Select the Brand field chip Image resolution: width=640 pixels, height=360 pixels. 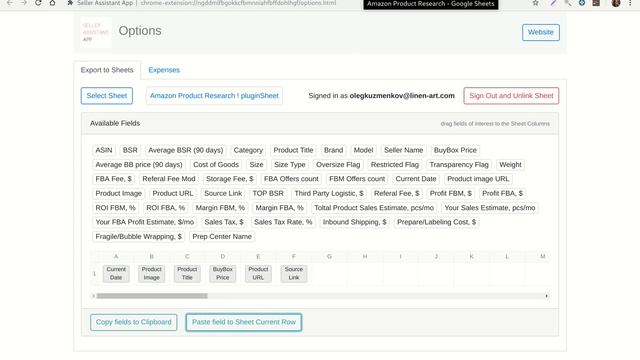[333, 150]
